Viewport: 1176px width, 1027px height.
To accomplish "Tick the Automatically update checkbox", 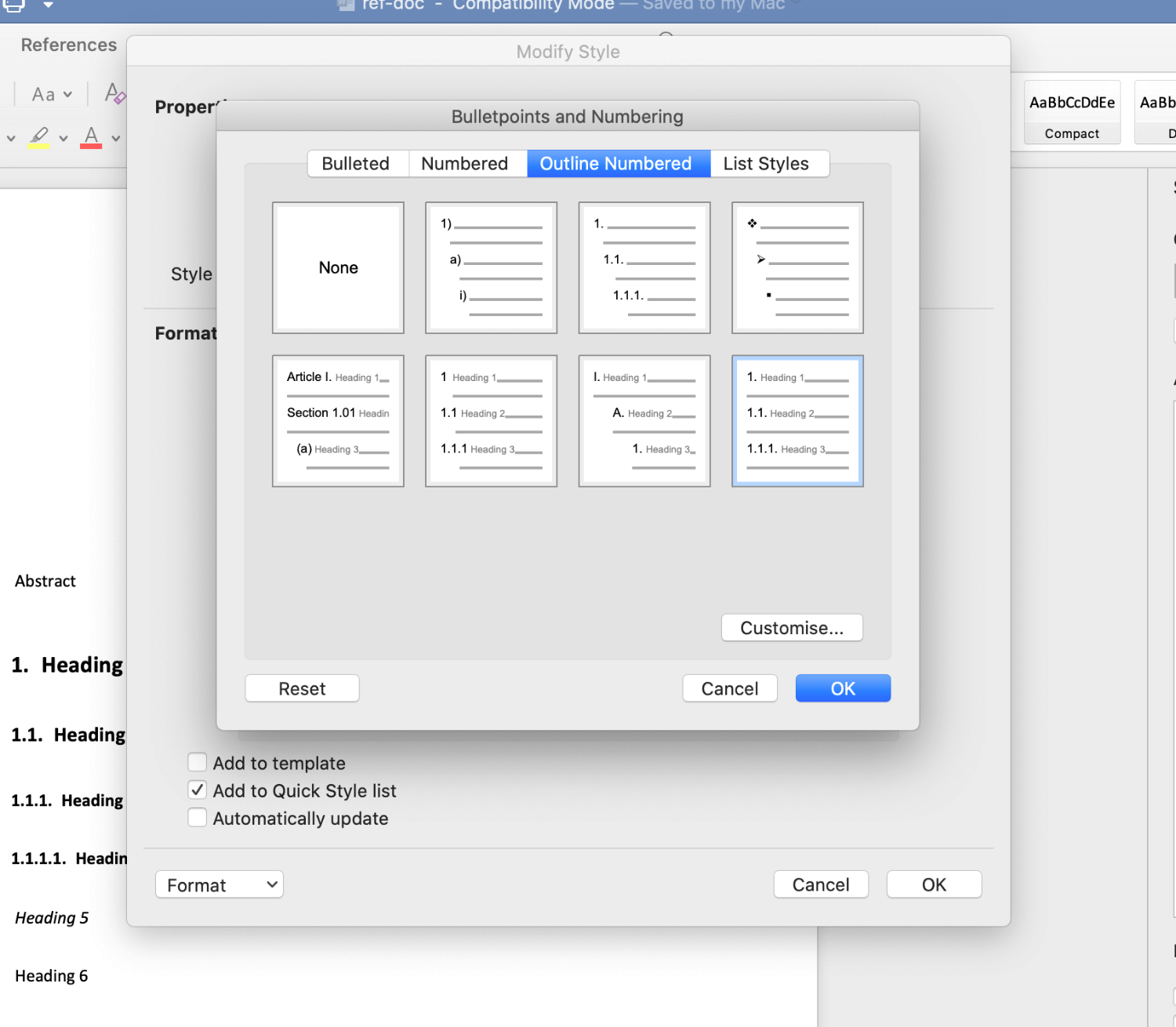I will tap(198, 818).
